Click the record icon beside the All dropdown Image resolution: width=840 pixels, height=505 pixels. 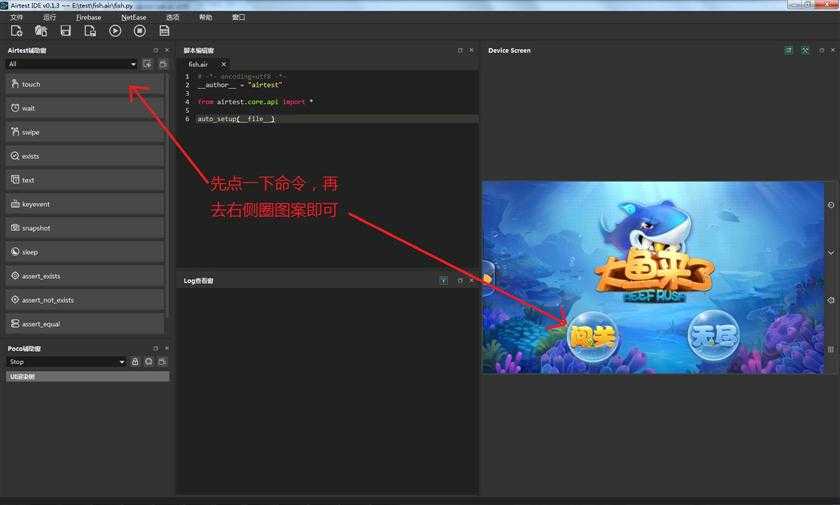(147, 64)
